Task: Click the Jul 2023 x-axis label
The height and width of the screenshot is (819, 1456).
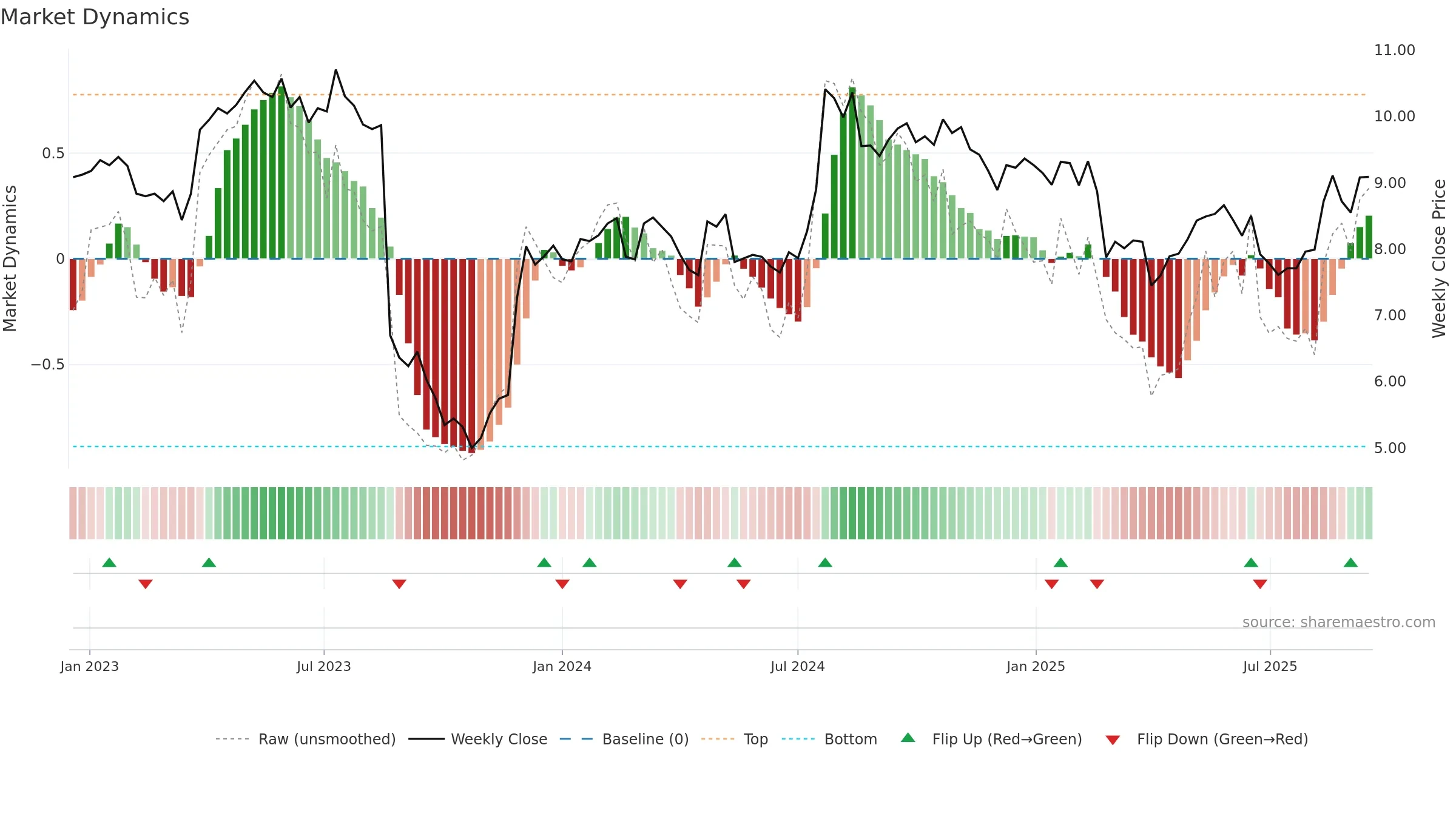Action: 324,667
